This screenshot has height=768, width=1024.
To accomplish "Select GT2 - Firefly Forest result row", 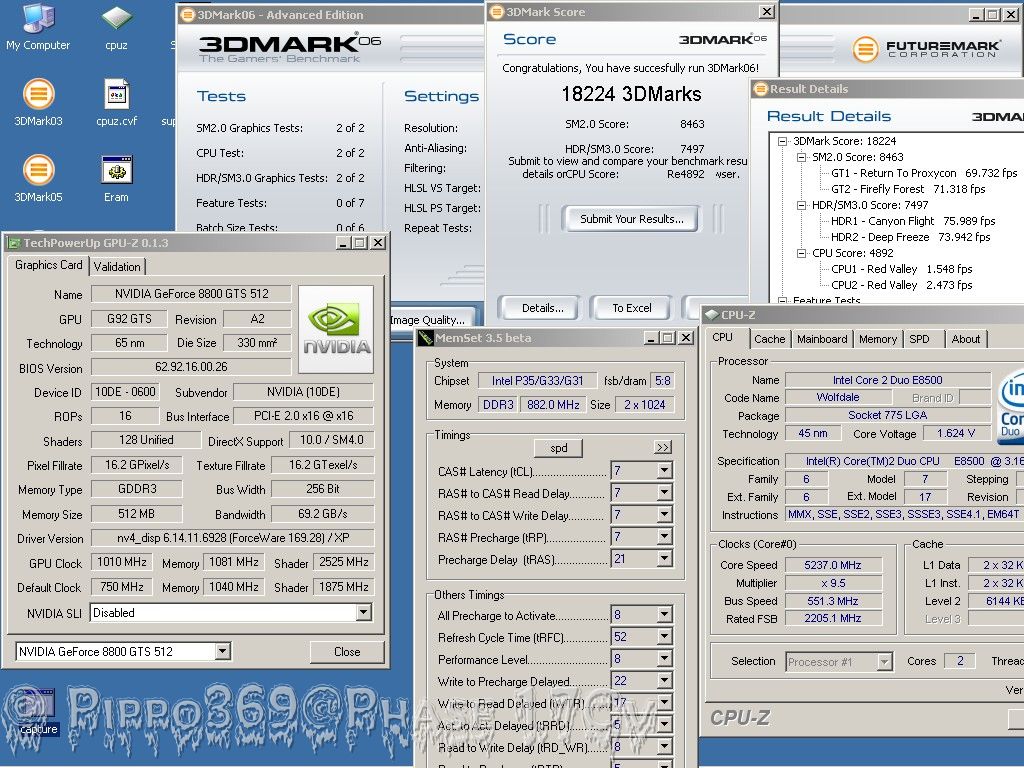I will point(908,189).
